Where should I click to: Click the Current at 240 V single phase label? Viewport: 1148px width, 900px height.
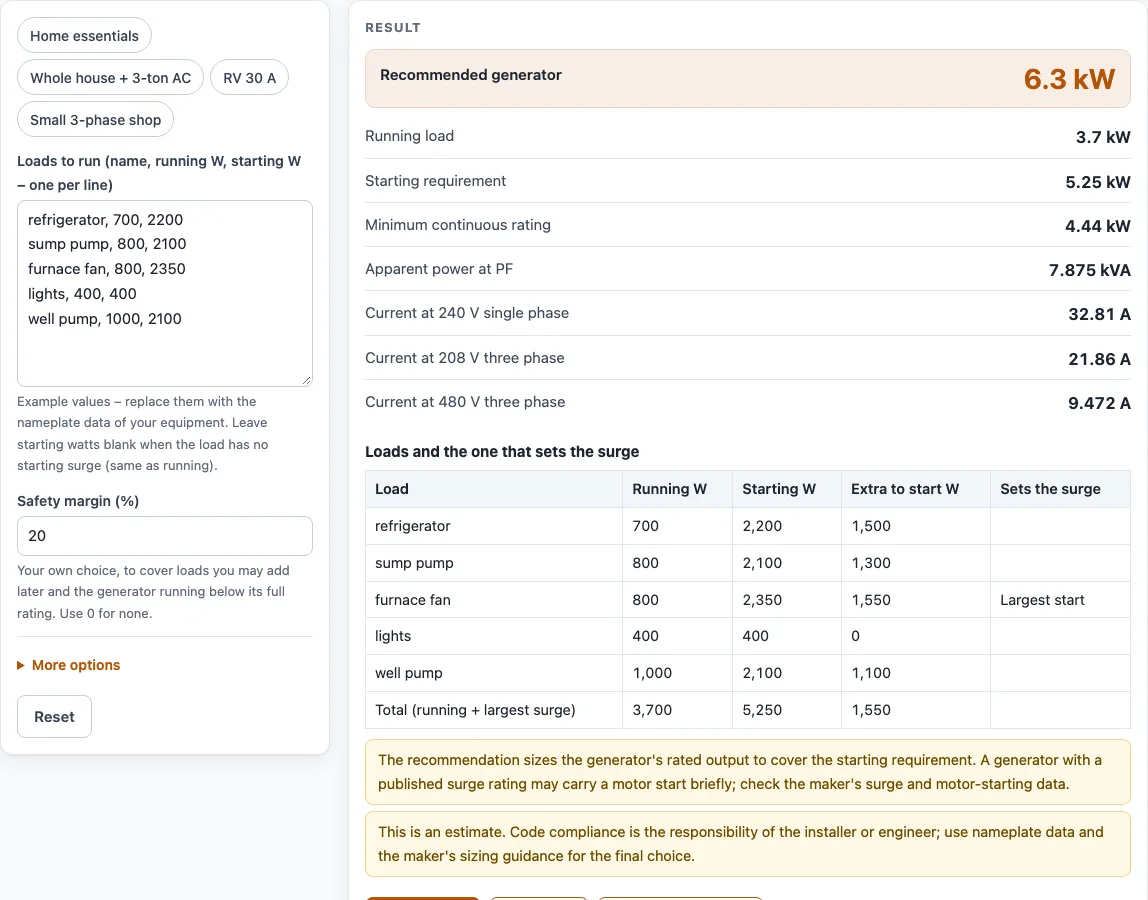click(x=467, y=313)
